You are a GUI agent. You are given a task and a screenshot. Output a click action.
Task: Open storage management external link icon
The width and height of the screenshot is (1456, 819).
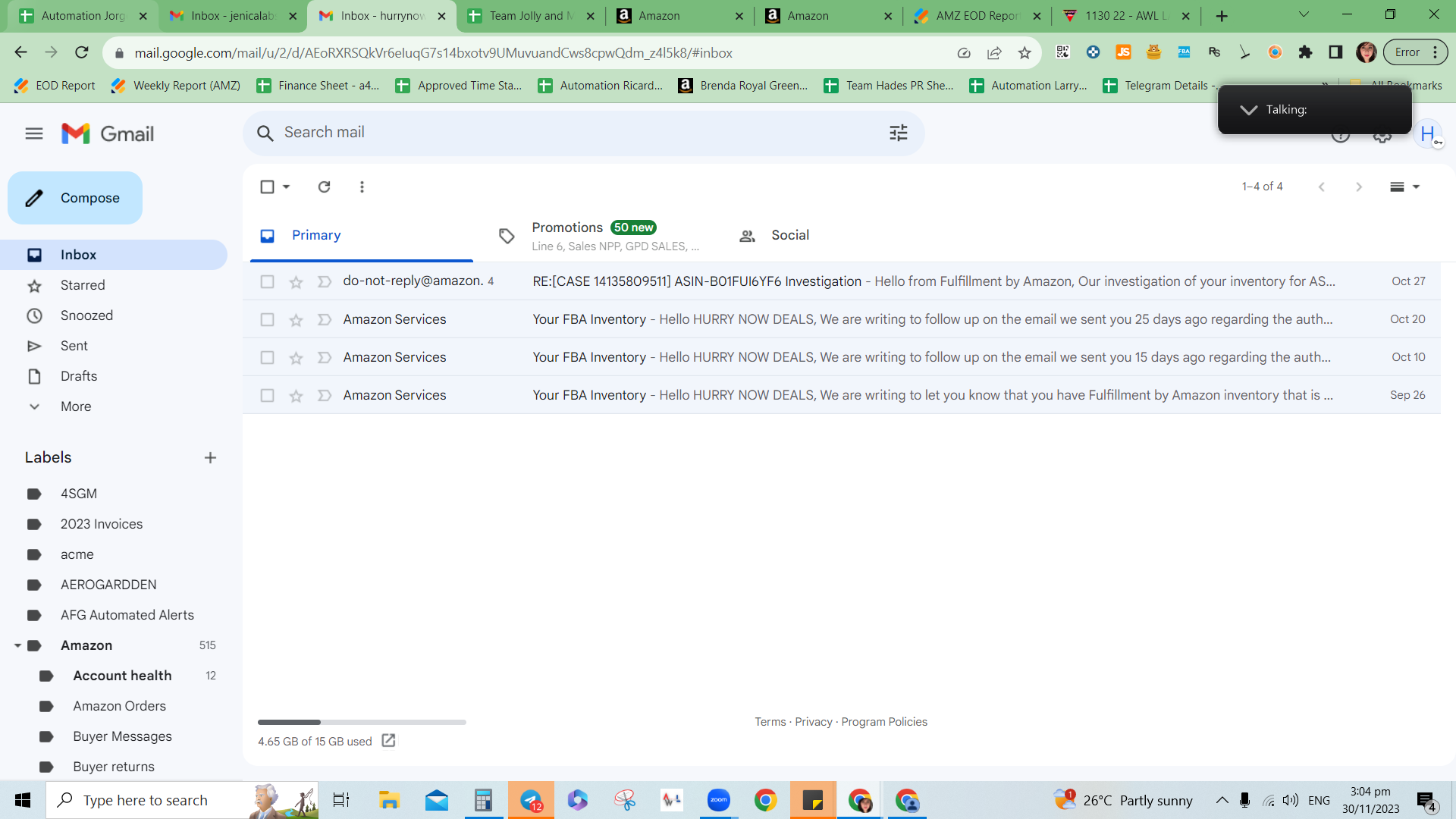point(388,741)
